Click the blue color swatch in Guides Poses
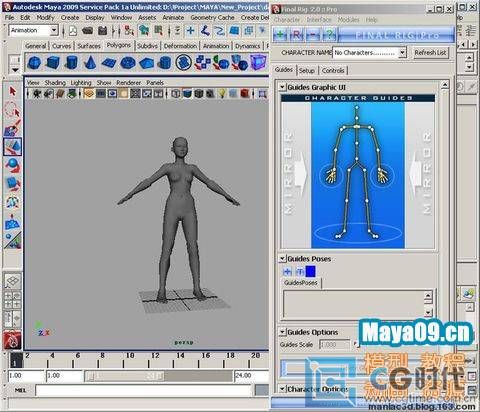480x412 pixels. pyautogui.click(x=310, y=271)
